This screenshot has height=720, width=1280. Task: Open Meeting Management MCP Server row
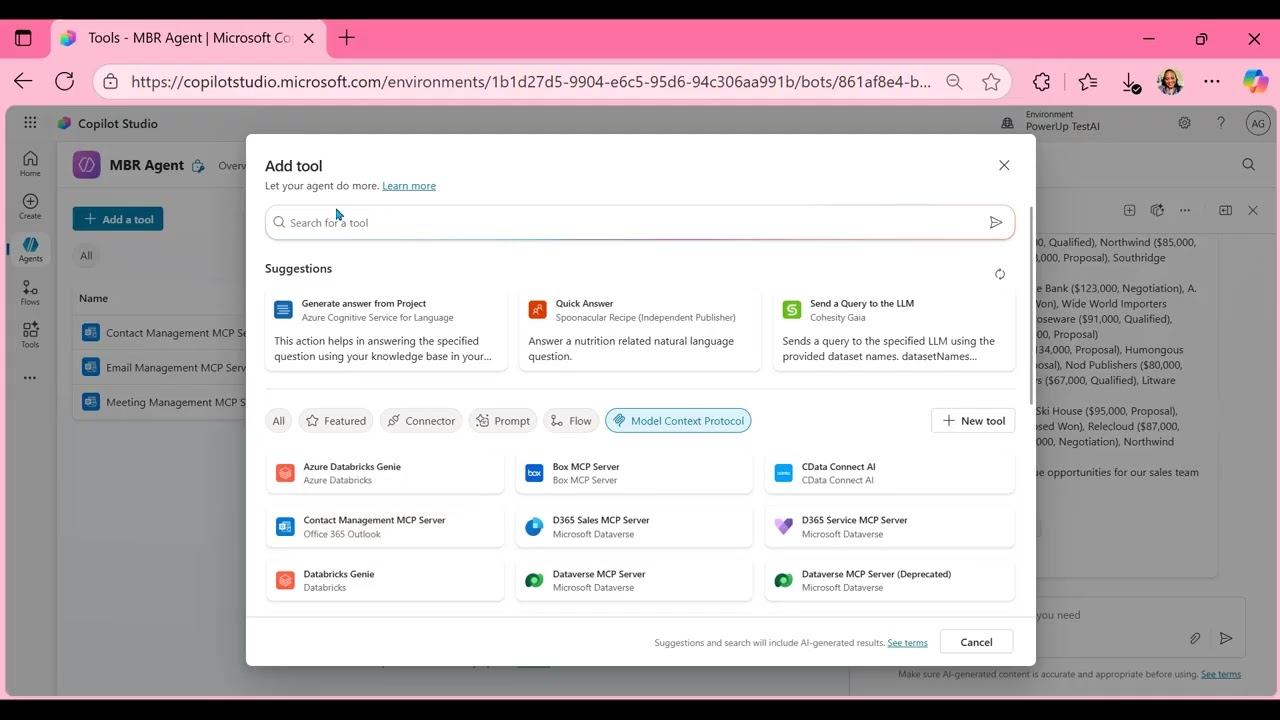click(x=164, y=402)
